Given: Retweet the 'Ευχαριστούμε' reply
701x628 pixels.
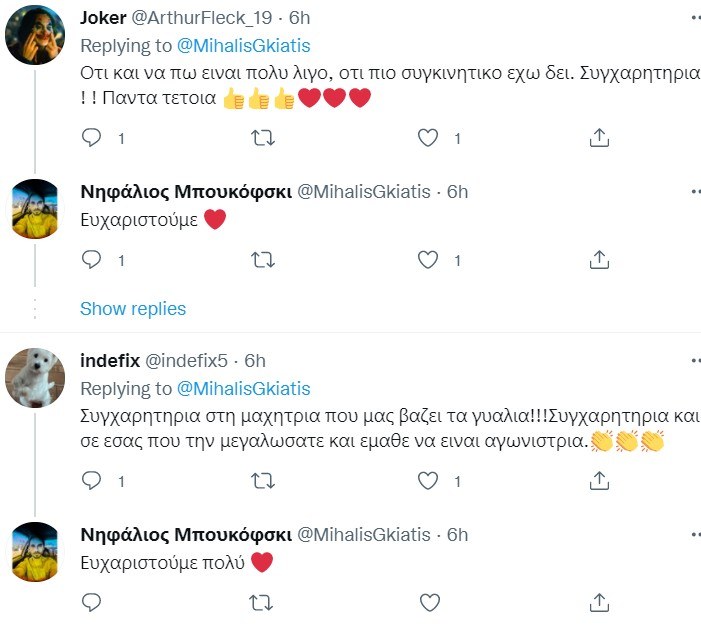Looking at the screenshot, I should 262,260.
